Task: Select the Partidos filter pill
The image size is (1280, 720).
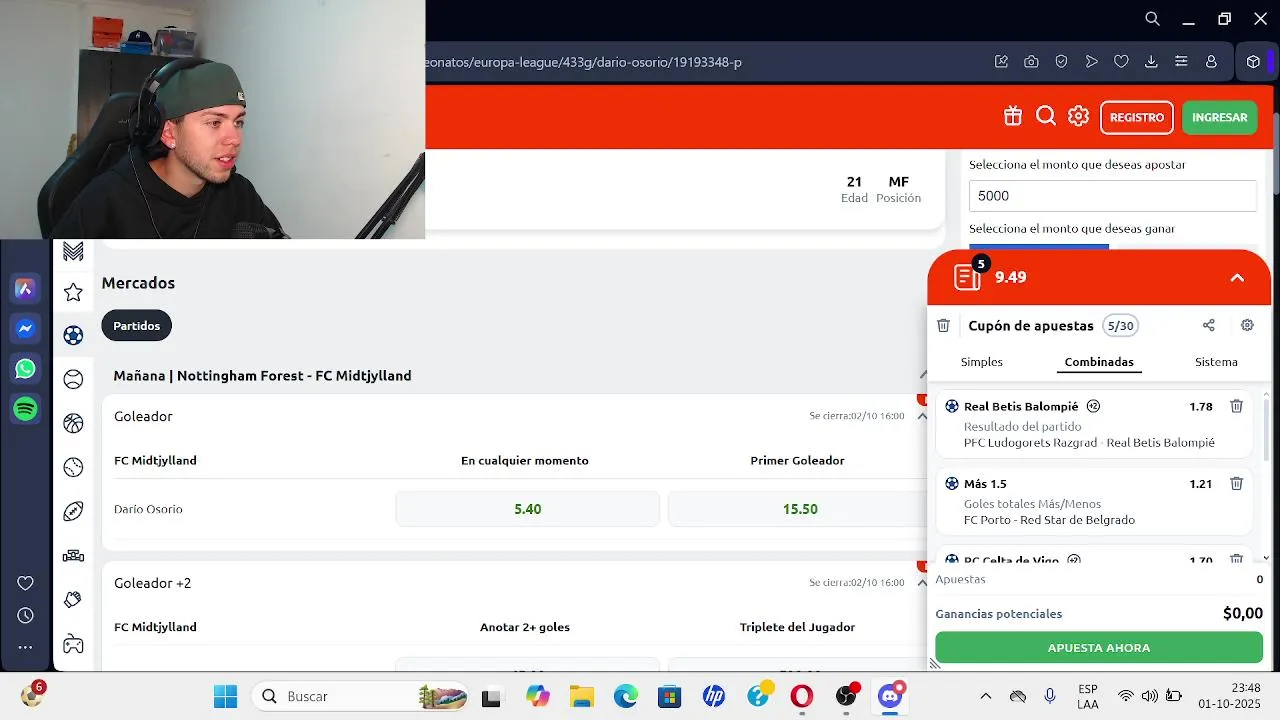Action: click(137, 326)
